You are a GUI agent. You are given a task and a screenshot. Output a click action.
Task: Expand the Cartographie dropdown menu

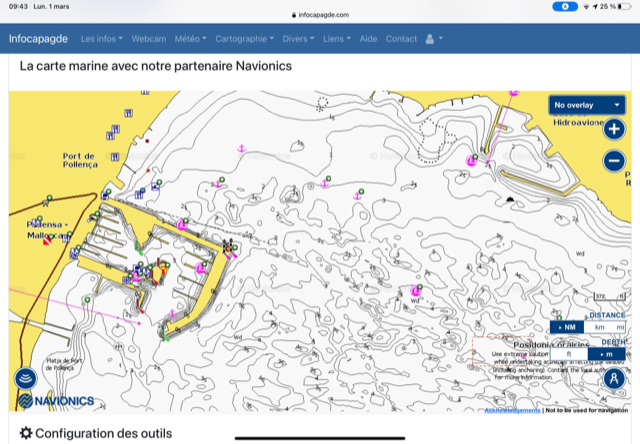(x=245, y=39)
